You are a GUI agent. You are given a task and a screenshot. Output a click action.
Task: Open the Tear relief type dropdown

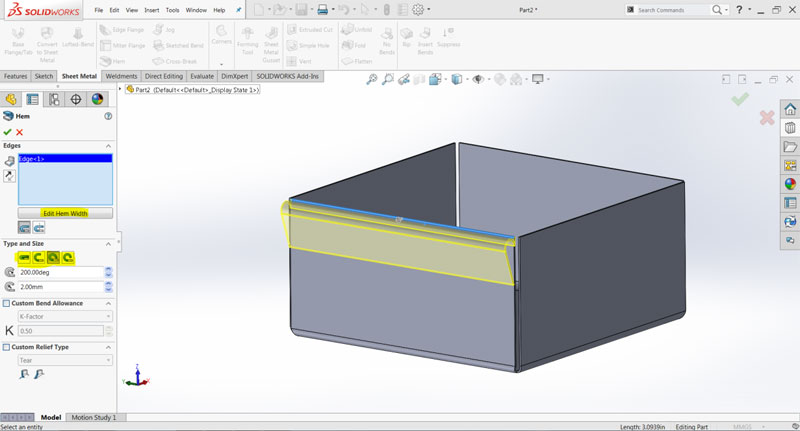65,361
